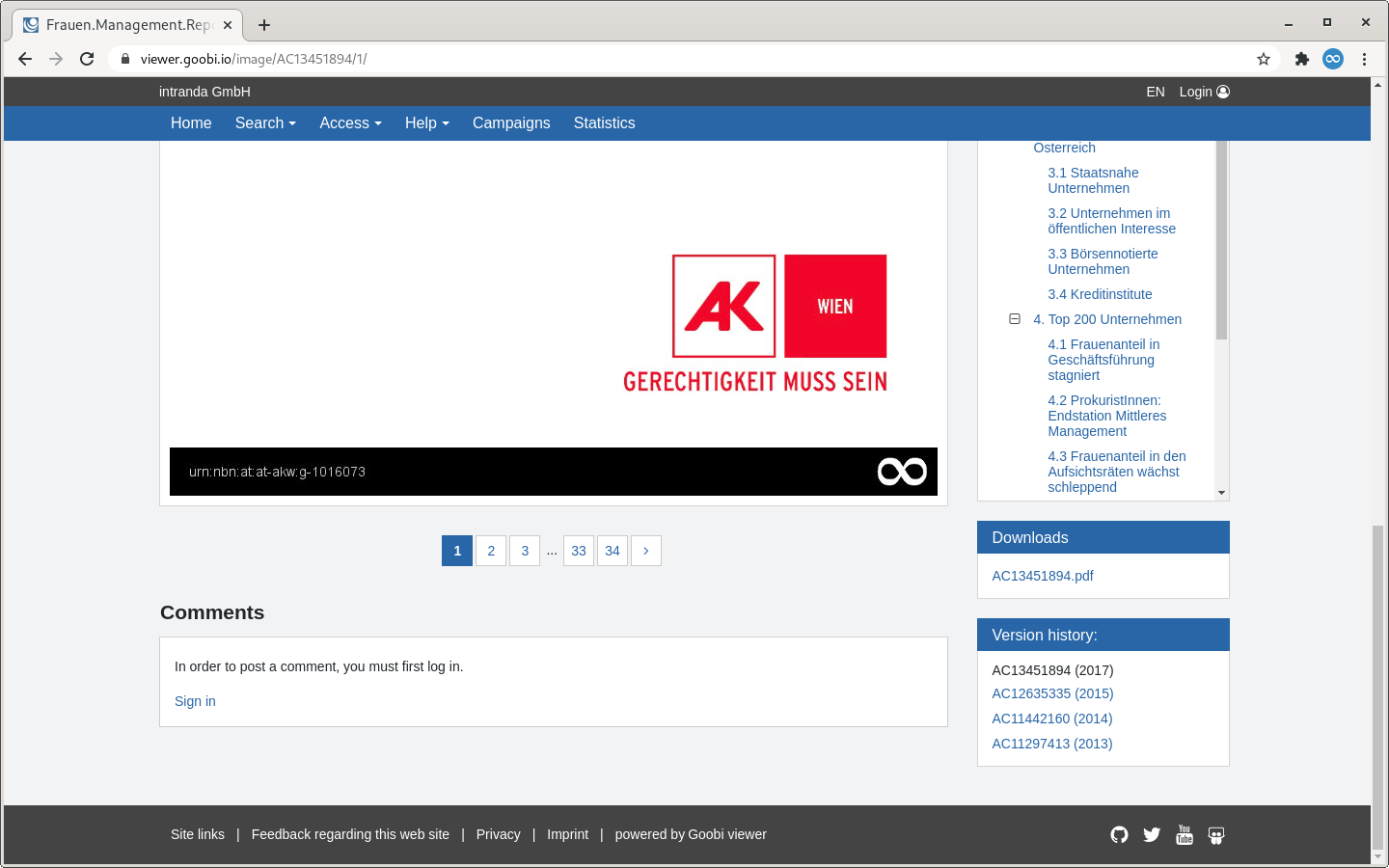Click the blue infinity extension icon

point(1333,59)
